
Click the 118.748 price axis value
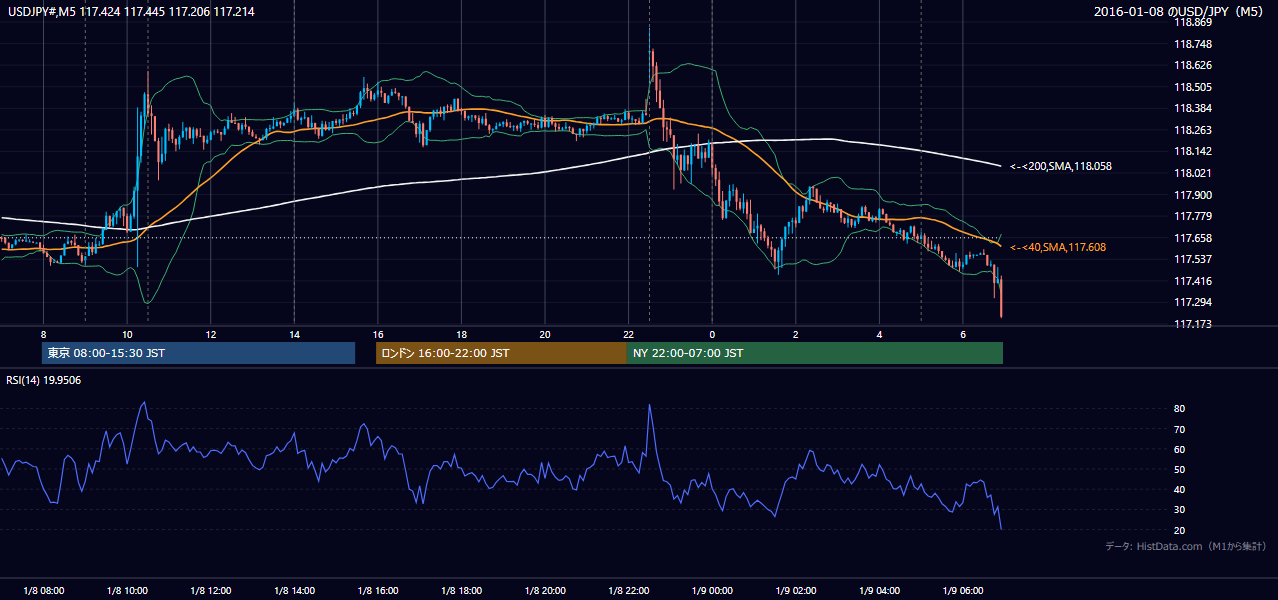click(x=1193, y=44)
